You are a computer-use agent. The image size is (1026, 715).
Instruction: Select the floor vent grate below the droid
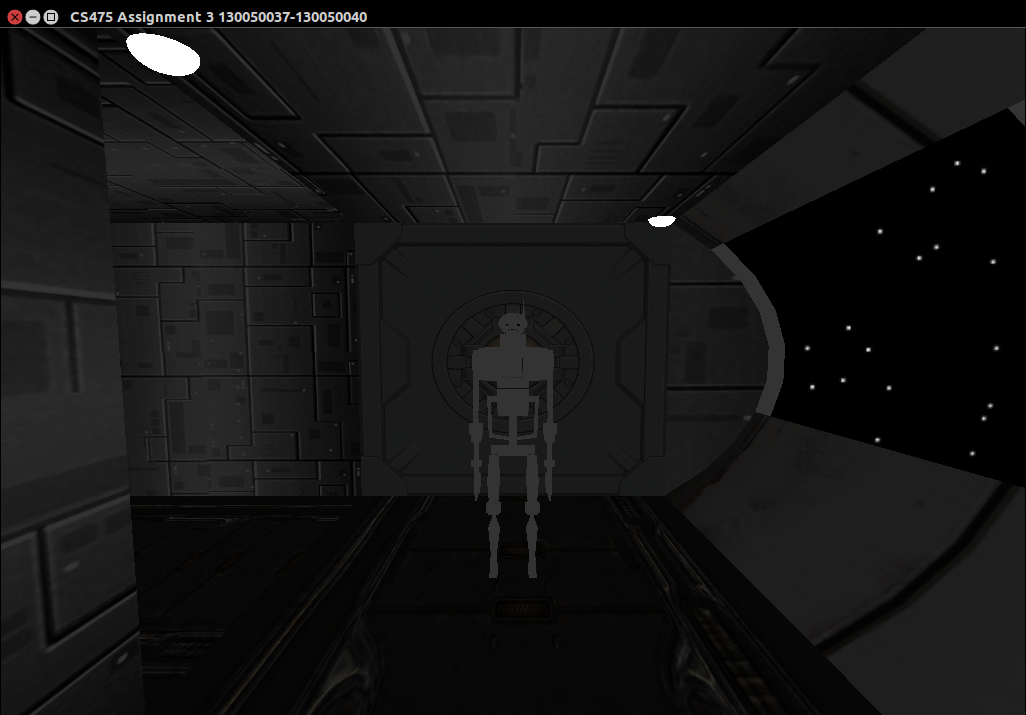point(517,606)
